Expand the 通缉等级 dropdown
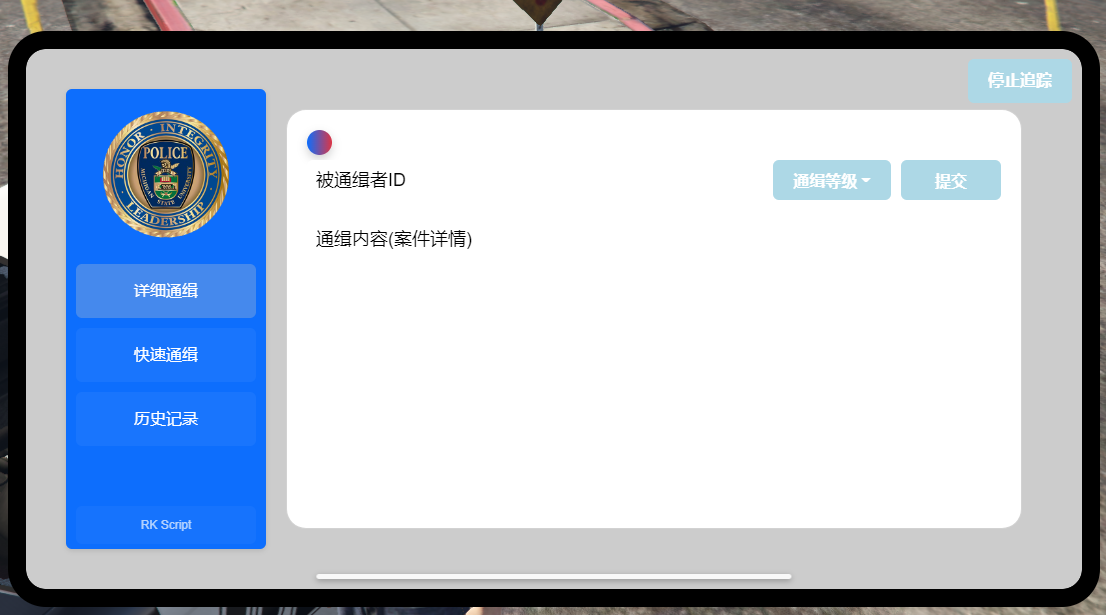The width and height of the screenshot is (1106, 615). pos(832,181)
